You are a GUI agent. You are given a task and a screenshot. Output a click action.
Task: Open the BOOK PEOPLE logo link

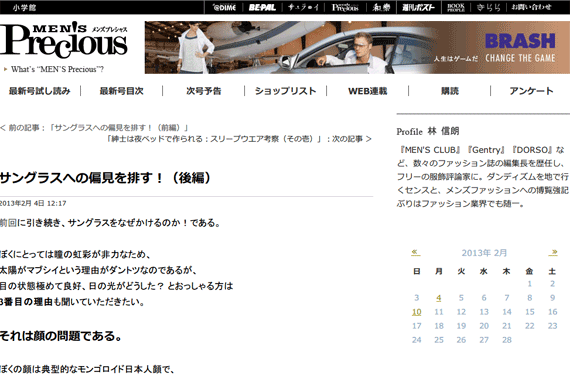(x=456, y=7)
